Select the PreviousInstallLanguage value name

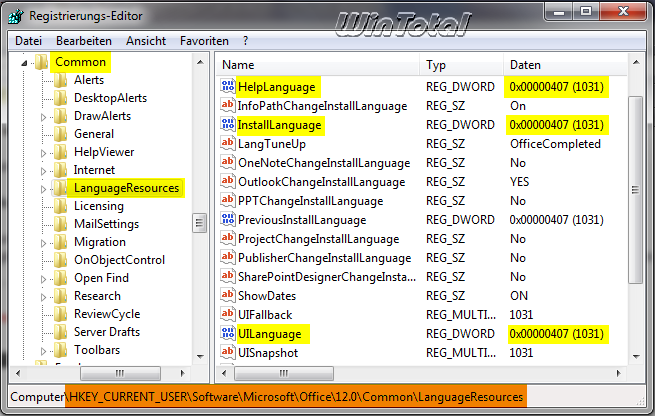[x=302, y=220]
